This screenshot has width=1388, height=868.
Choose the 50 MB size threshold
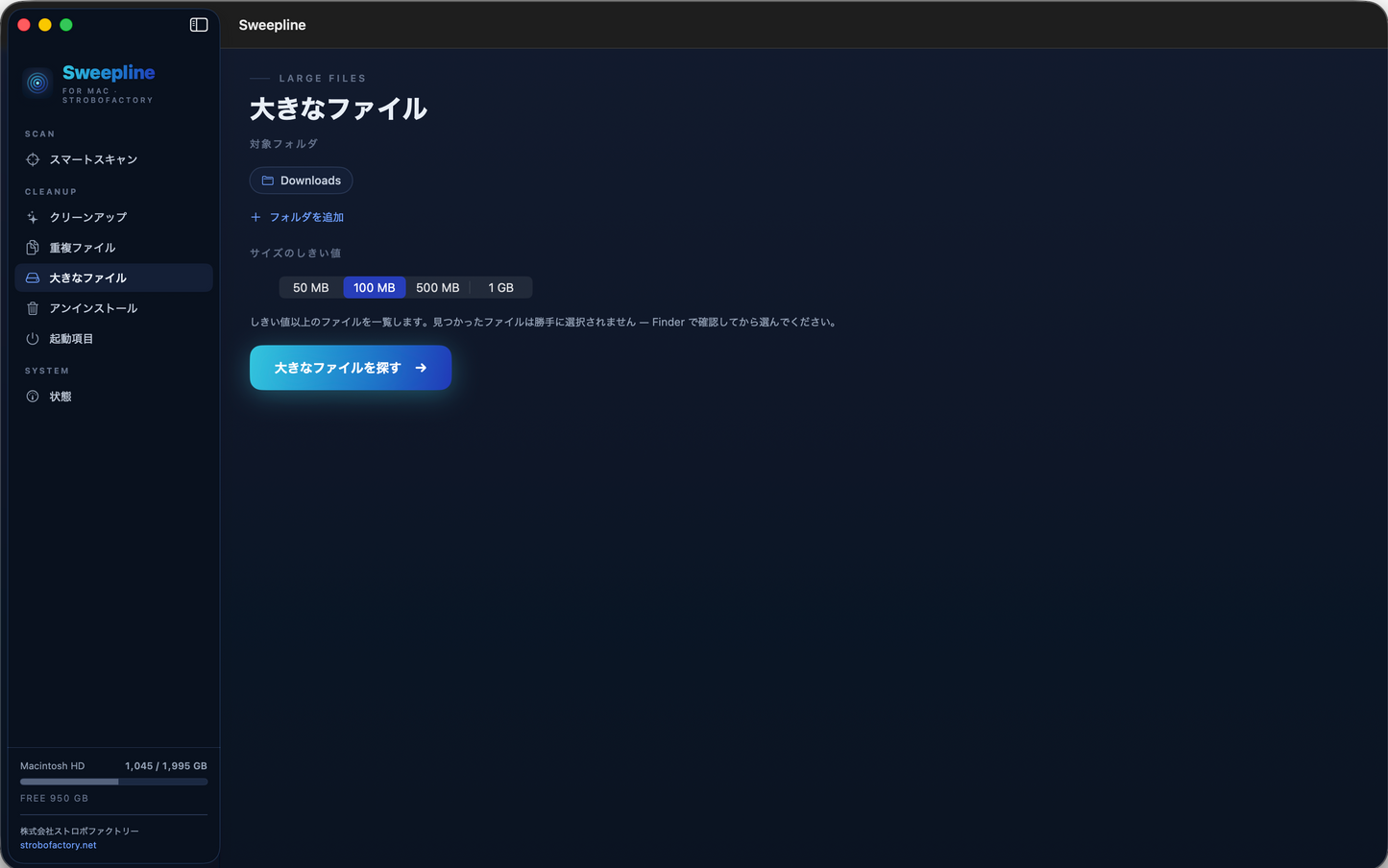[311, 288]
